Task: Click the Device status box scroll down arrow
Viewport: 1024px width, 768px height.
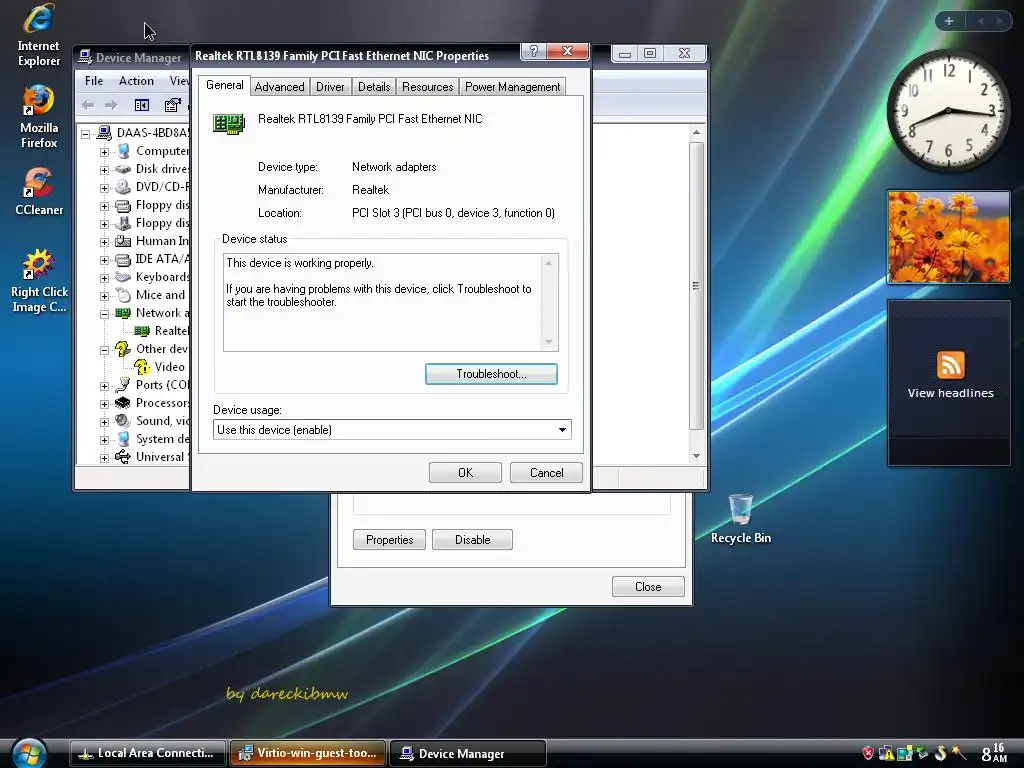Action: [x=549, y=342]
